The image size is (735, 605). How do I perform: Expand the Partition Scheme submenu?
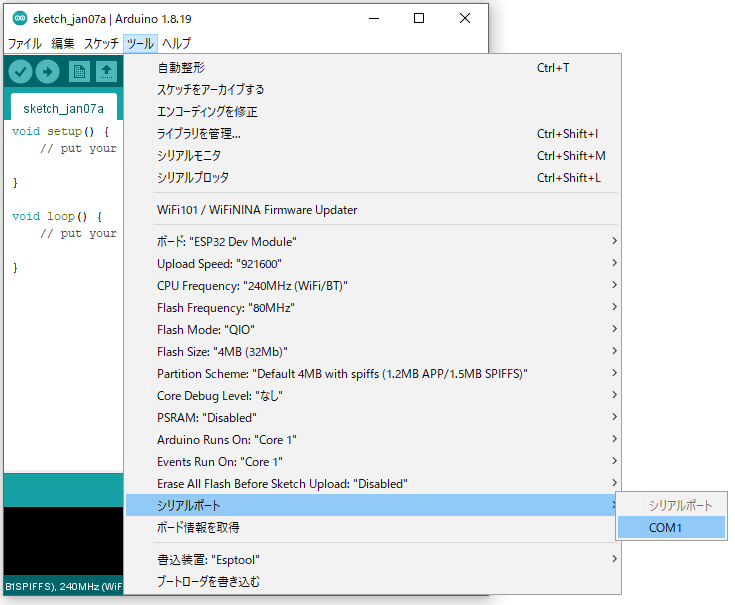[373, 373]
